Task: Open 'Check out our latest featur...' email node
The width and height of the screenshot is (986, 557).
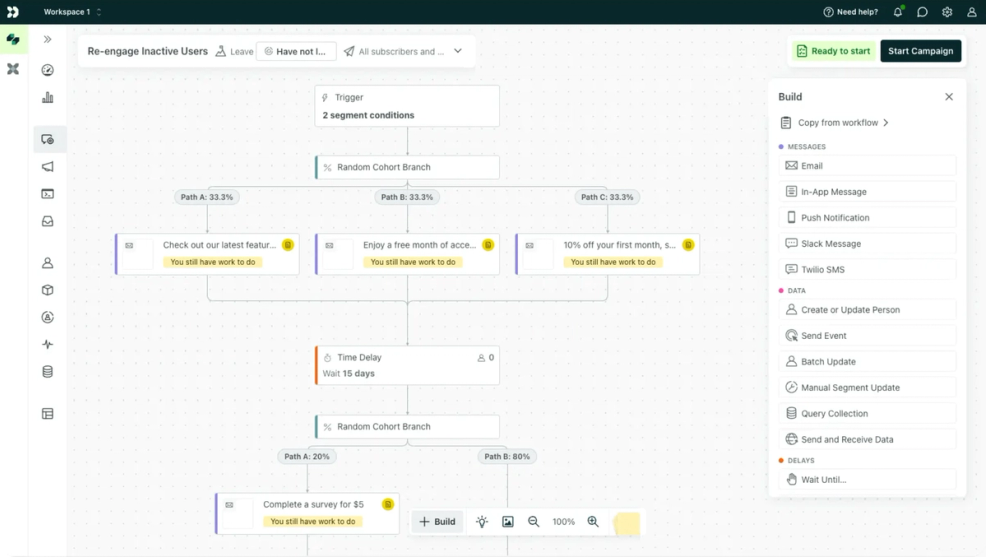Action: click(207, 254)
